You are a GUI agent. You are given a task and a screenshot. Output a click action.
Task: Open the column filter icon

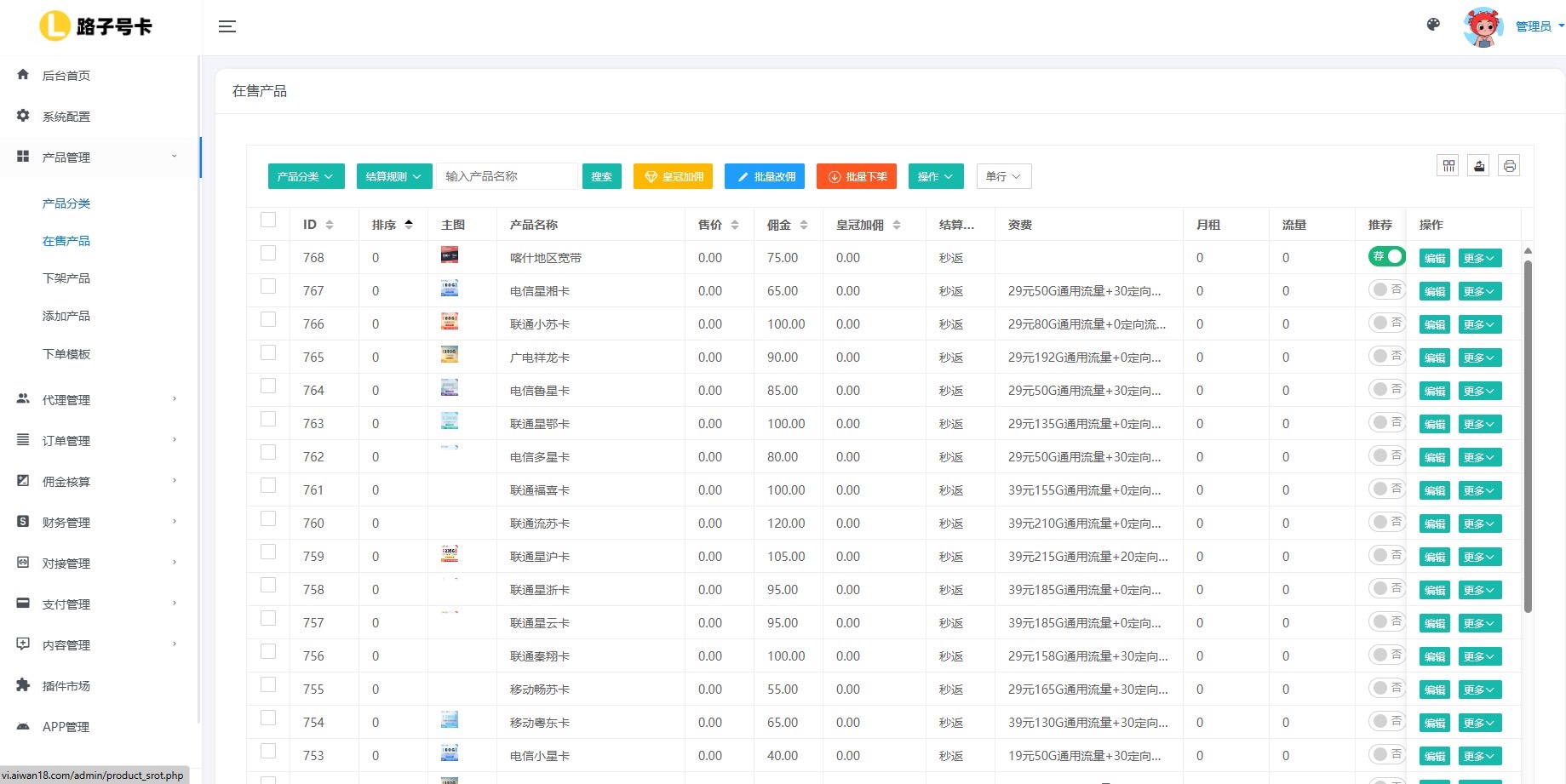coord(1448,166)
